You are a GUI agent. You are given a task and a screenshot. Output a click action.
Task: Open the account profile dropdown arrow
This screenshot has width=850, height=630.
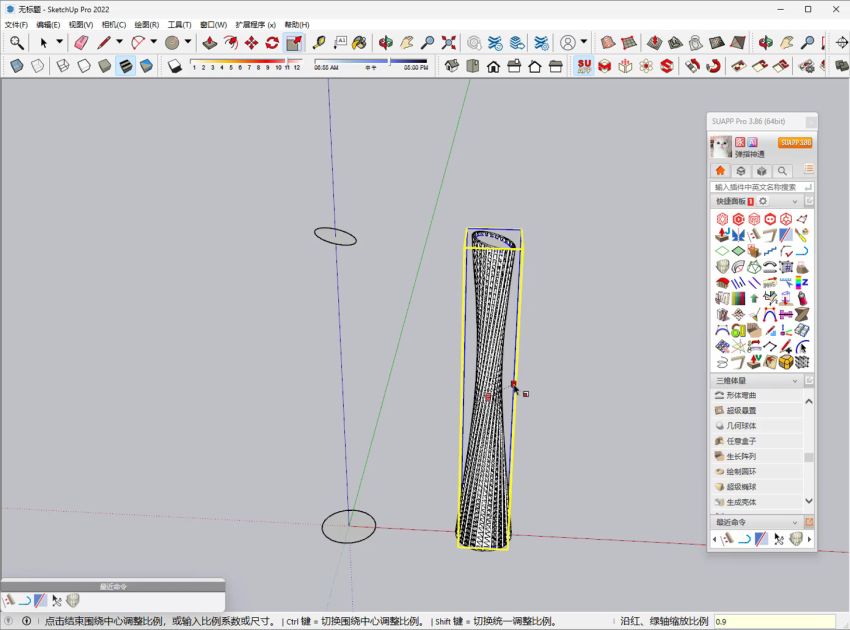584,42
